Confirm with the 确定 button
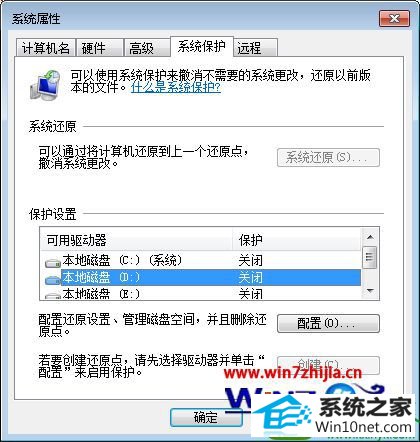This screenshot has height=442, width=420. point(206,417)
